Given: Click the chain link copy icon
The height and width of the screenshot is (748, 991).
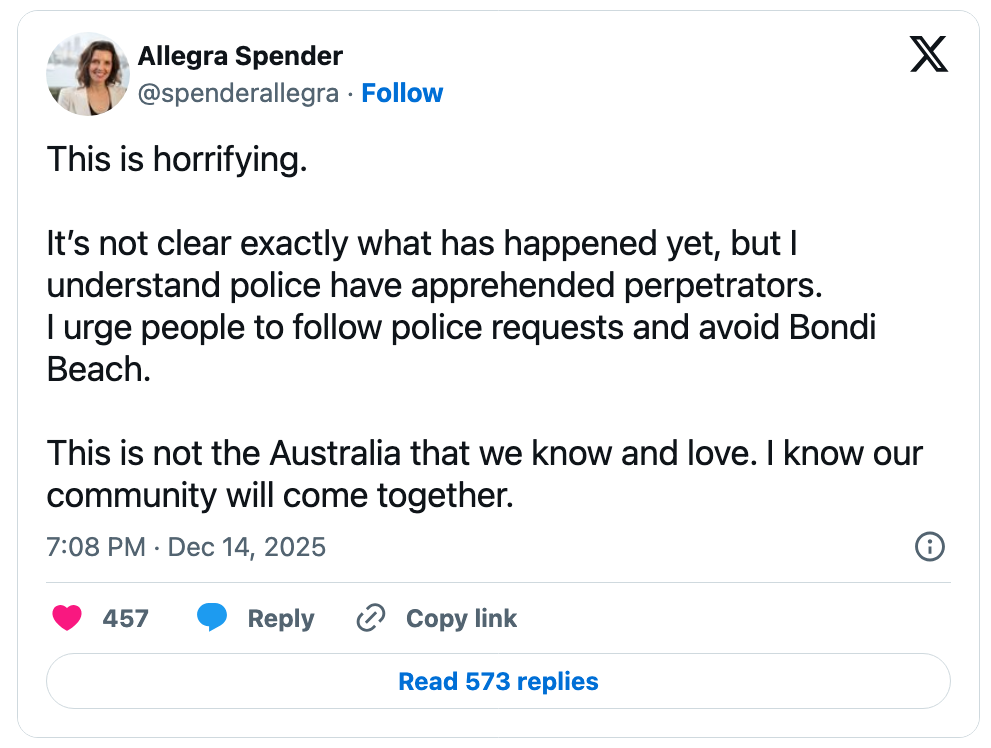Looking at the screenshot, I should (x=371, y=618).
